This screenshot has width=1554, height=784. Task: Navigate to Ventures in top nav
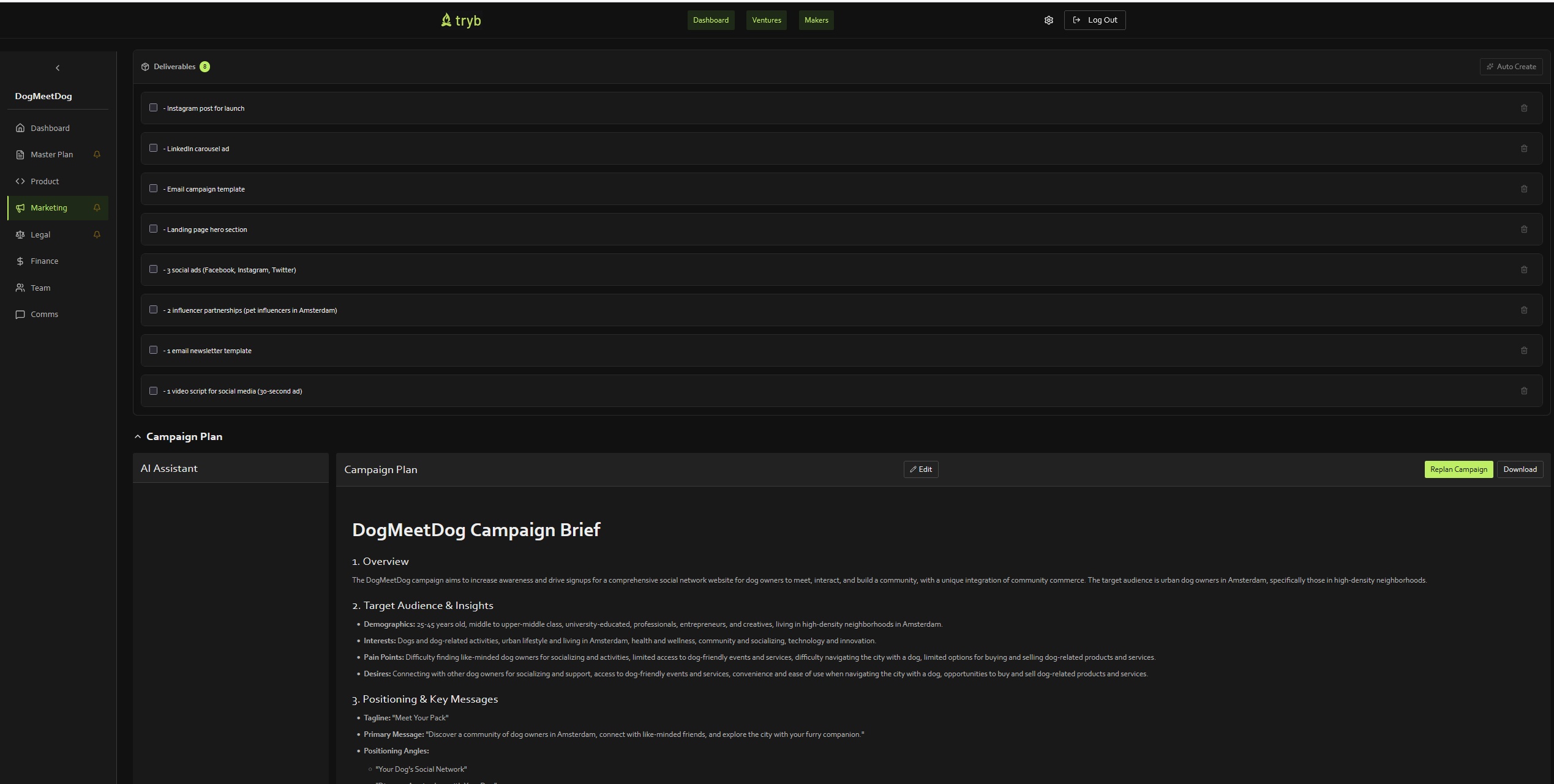coord(766,20)
